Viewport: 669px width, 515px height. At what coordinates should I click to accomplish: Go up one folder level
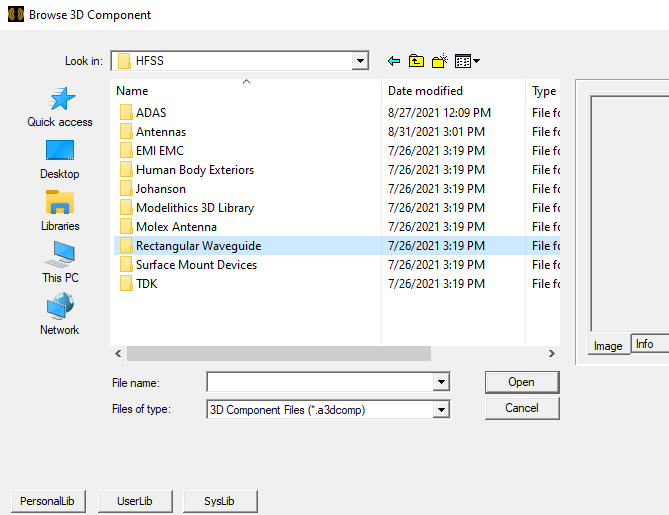416,61
